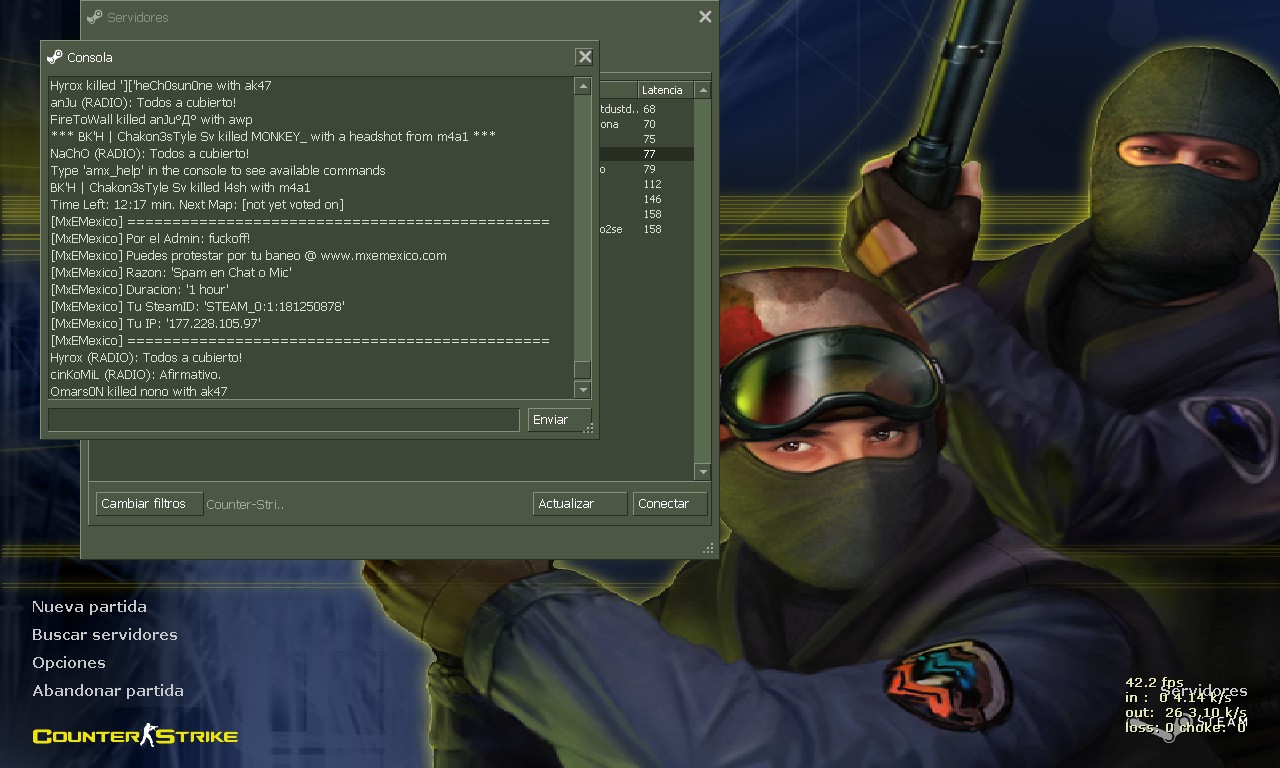Click console line 'Time Left: 12:17 min'

[x=197, y=204]
